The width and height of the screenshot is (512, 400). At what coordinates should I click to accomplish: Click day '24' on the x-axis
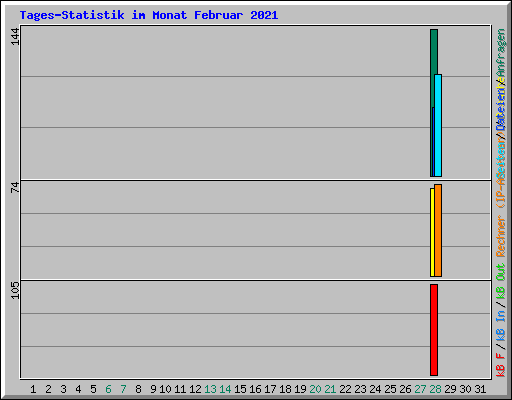tap(375, 389)
